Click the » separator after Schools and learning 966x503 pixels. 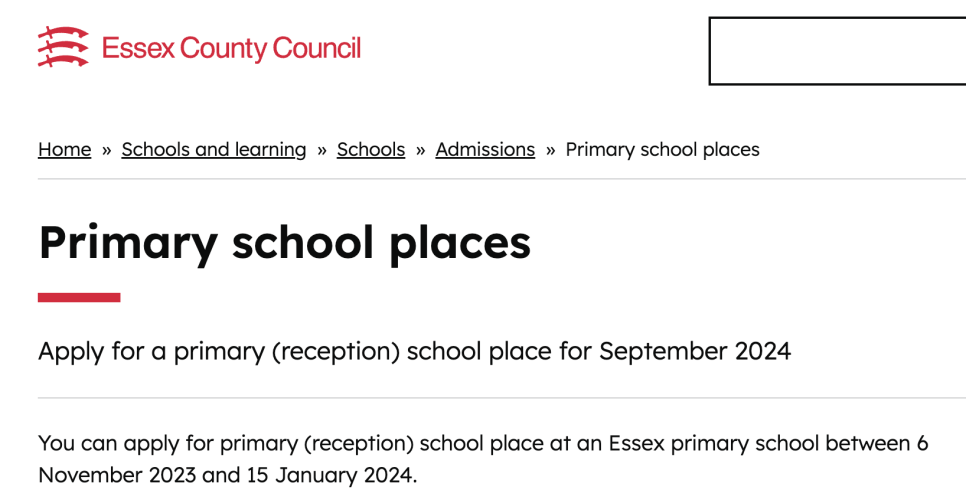tap(322, 150)
